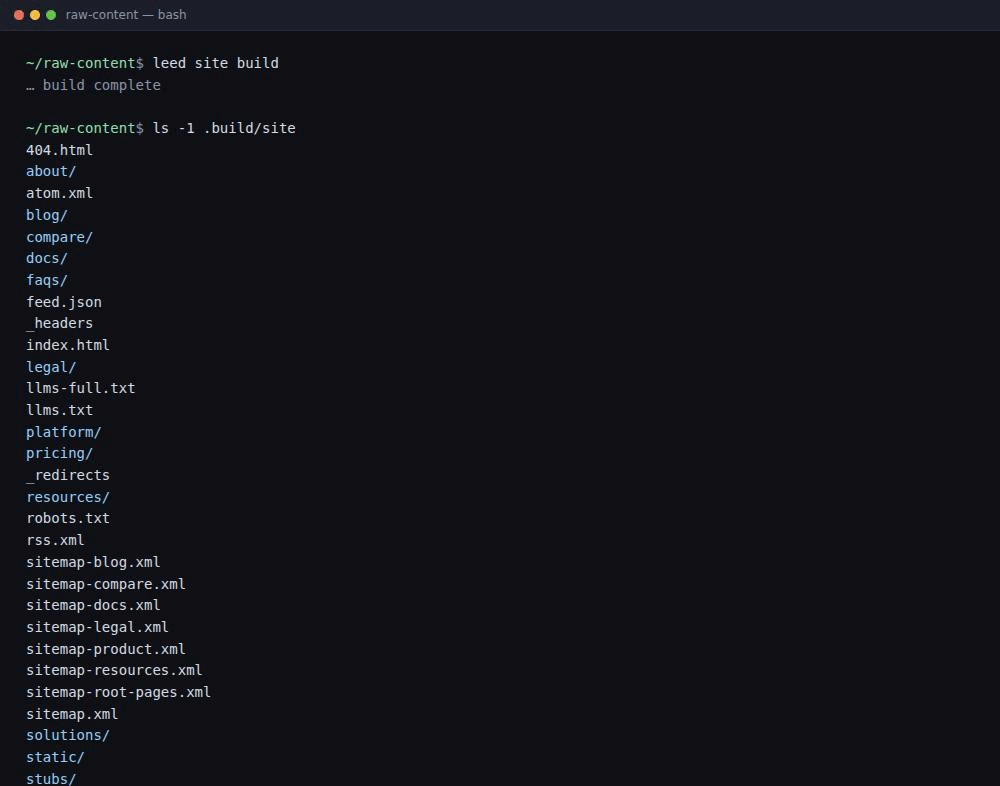Select the sitemap-compare.xml entry
This screenshot has width=1000, height=786.
106,584
